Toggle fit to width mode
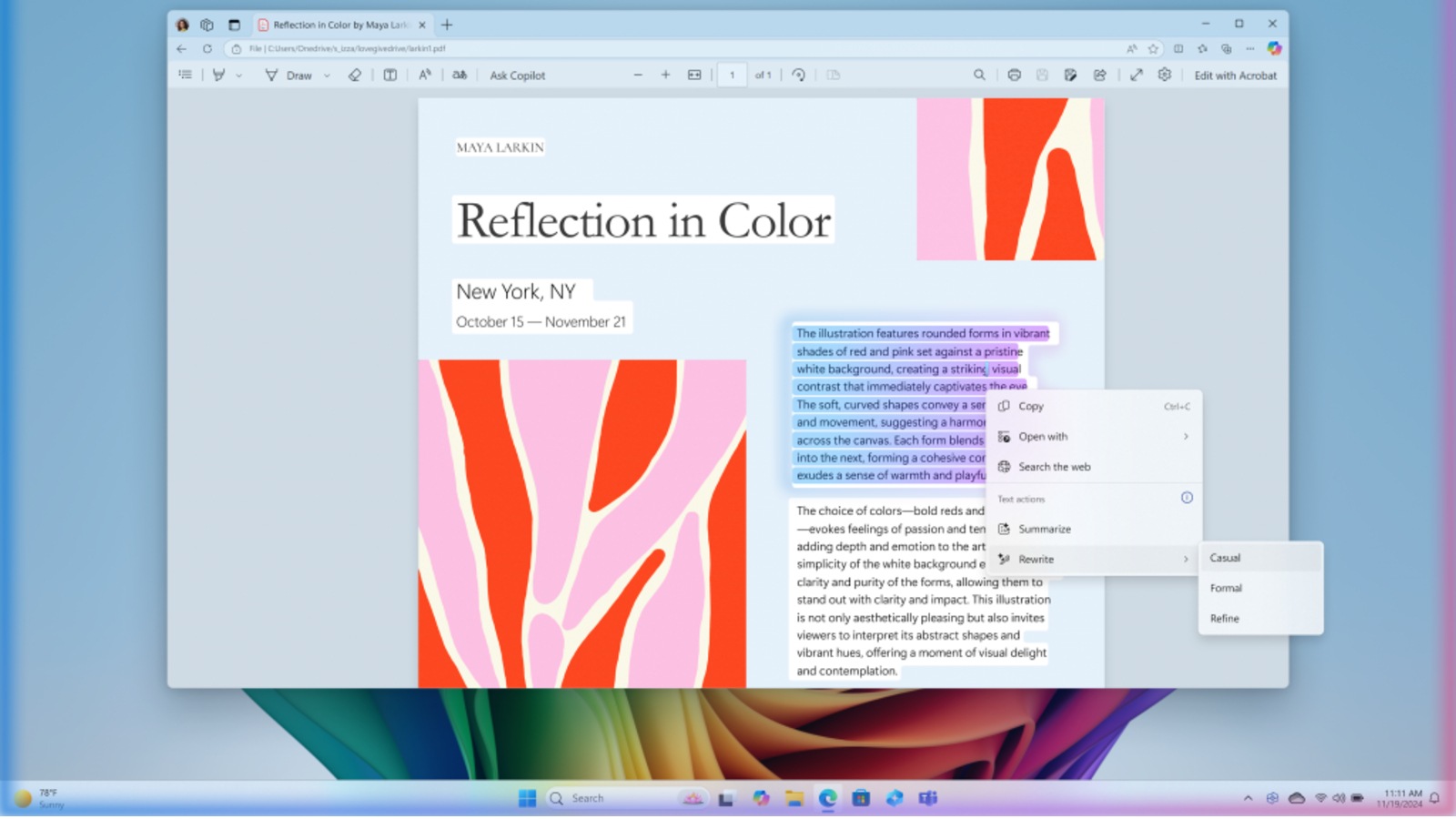The image size is (1456, 819). coord(694,75)
